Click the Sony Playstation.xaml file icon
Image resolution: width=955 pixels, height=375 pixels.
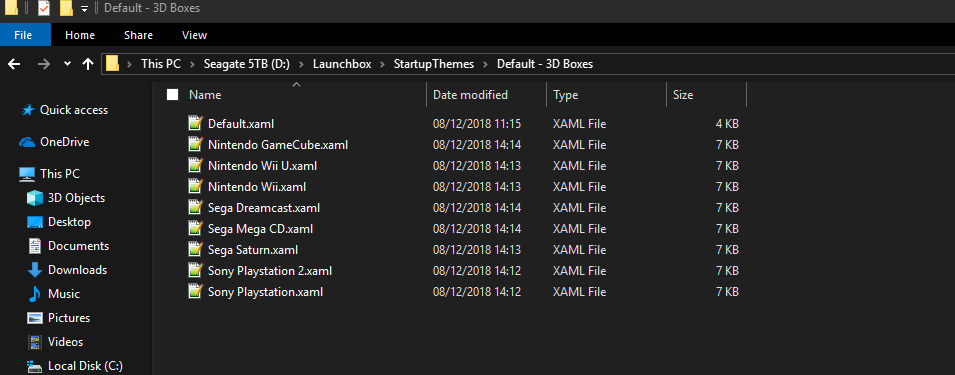[195, 292]
